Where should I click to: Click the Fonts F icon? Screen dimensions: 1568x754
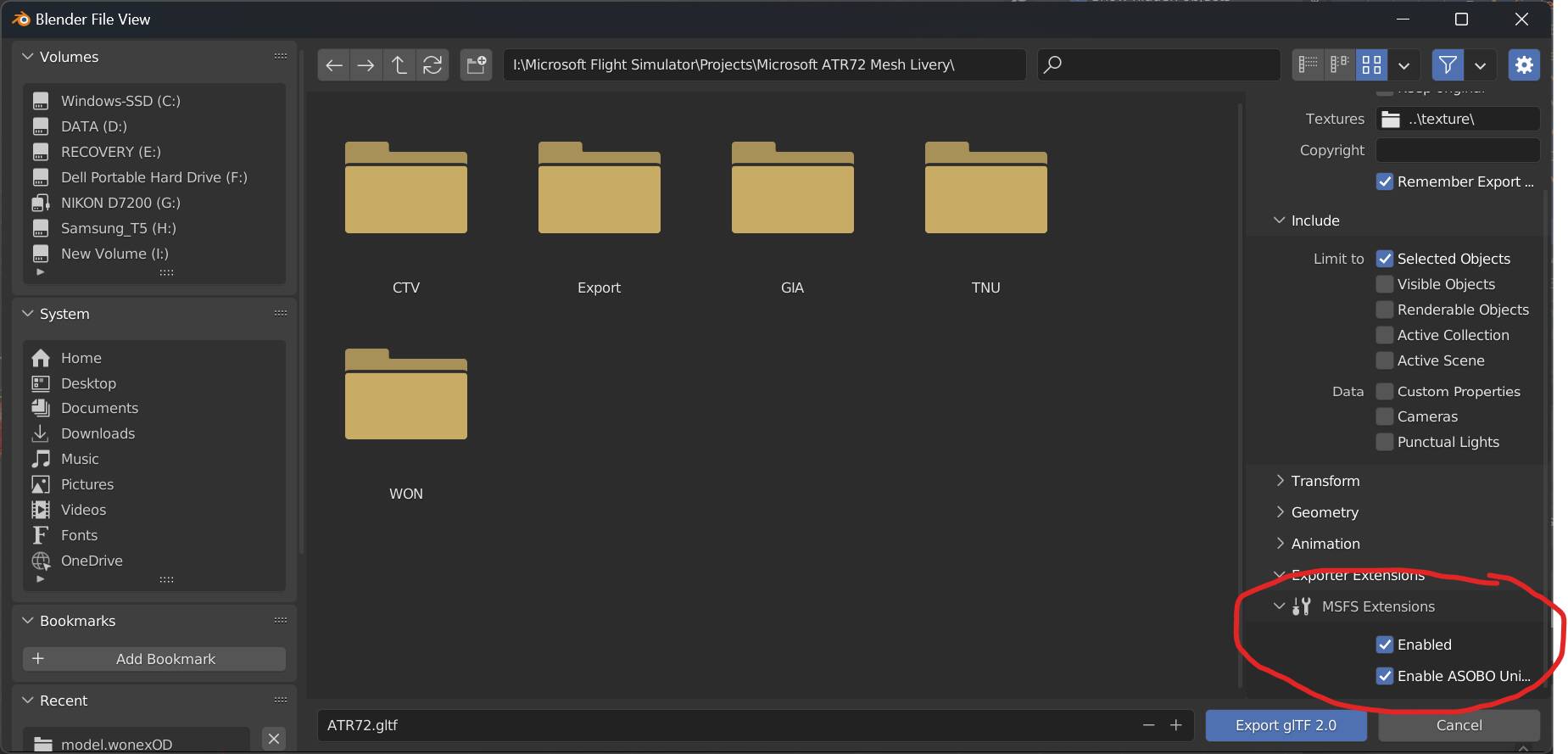(41, 535)
